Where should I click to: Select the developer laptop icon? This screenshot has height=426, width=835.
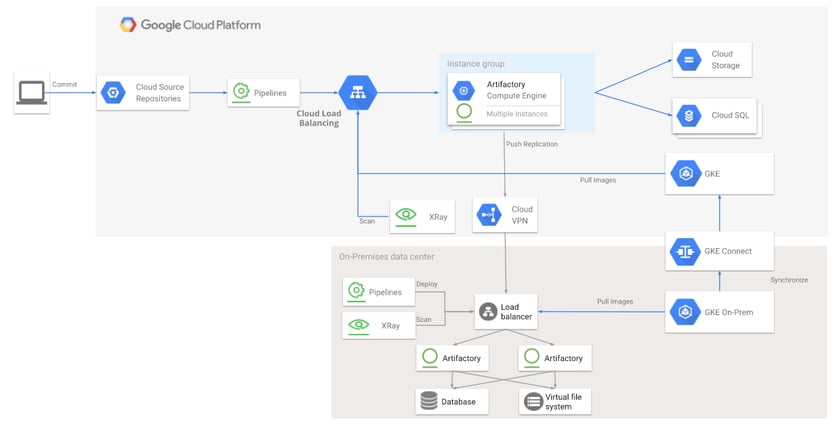pos(31,93)
